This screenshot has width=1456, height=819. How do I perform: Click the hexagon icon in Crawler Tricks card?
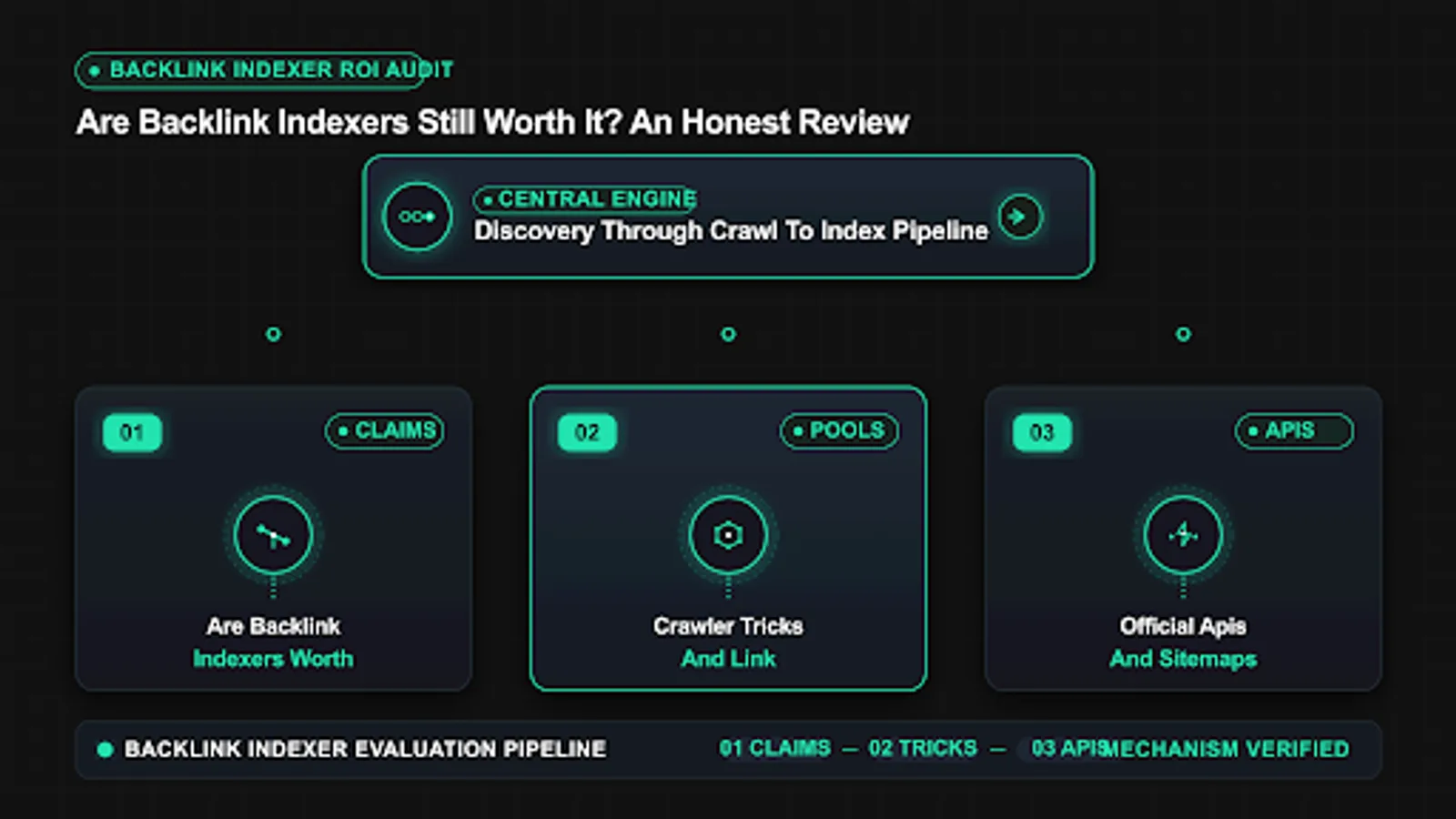[x=728, y=535]
